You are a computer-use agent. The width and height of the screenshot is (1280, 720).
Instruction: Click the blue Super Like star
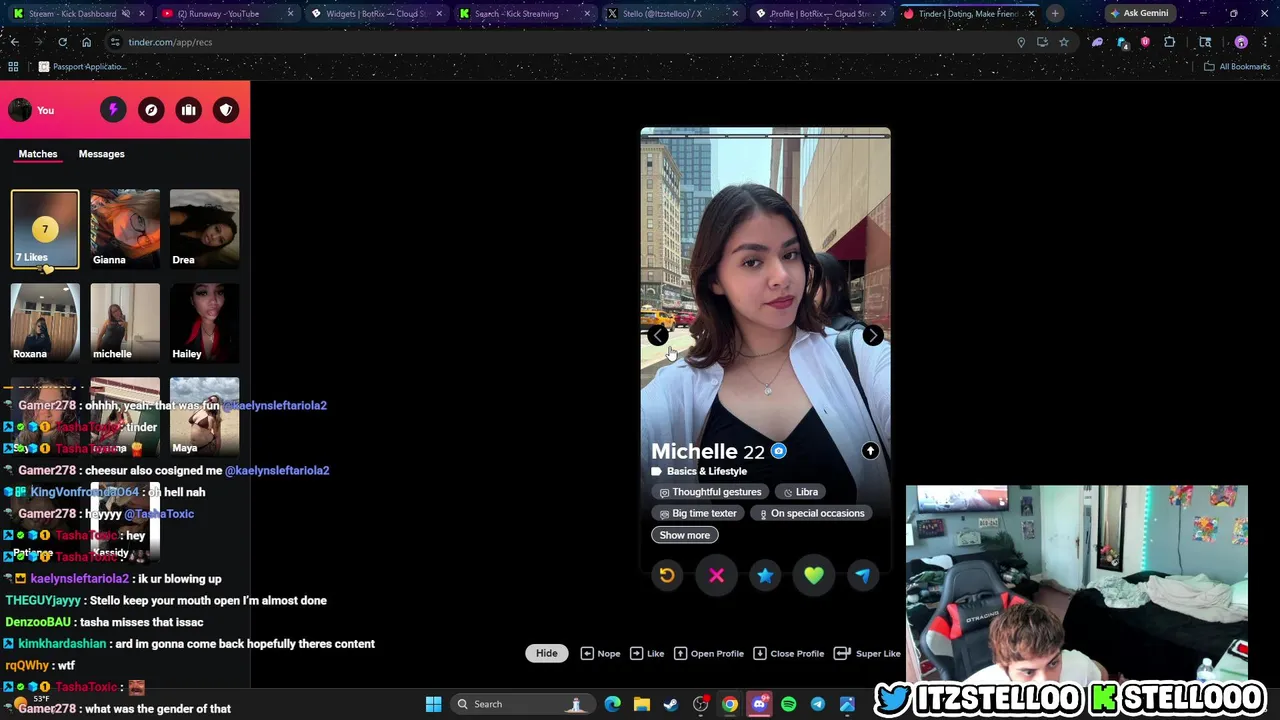pyautogui.click(x=765, y=575)
